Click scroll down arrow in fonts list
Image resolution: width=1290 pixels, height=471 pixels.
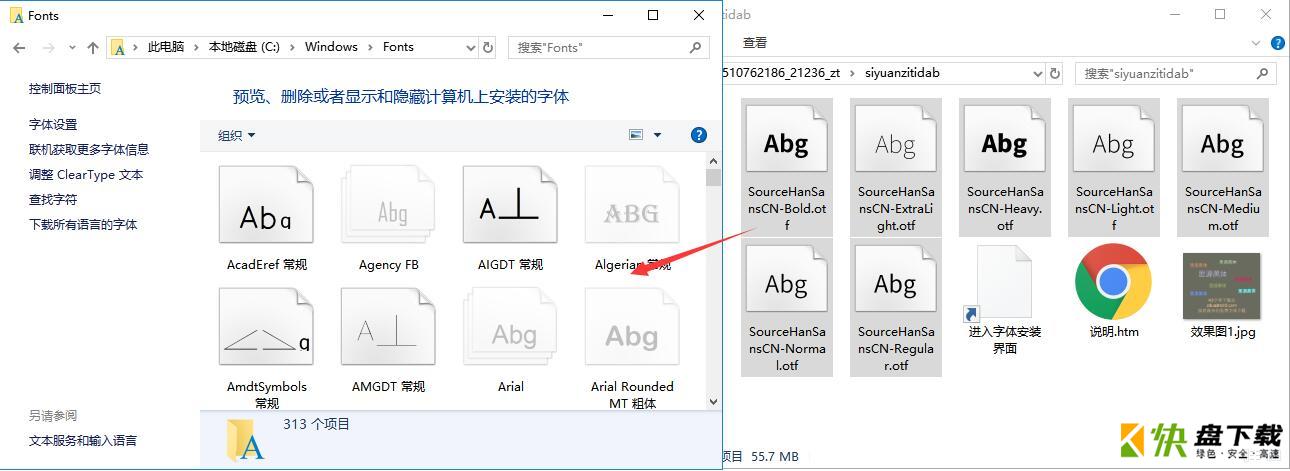tap(713, 401)
